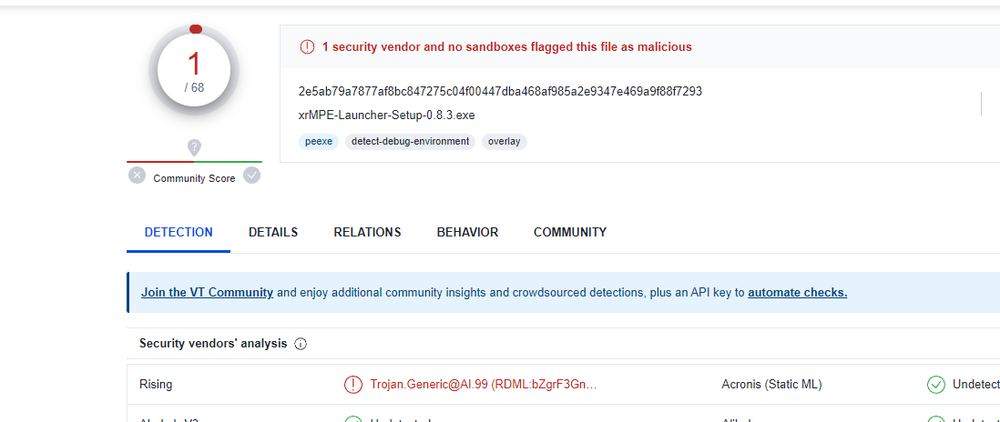Open the RELATIONS tab
1000x422 pixels.
click(367, 232)
